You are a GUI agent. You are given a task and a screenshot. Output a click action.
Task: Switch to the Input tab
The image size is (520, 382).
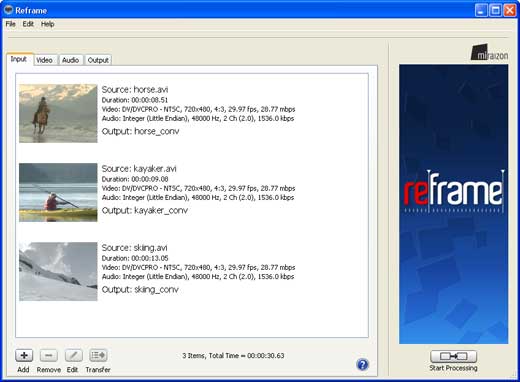pos(19,59)
